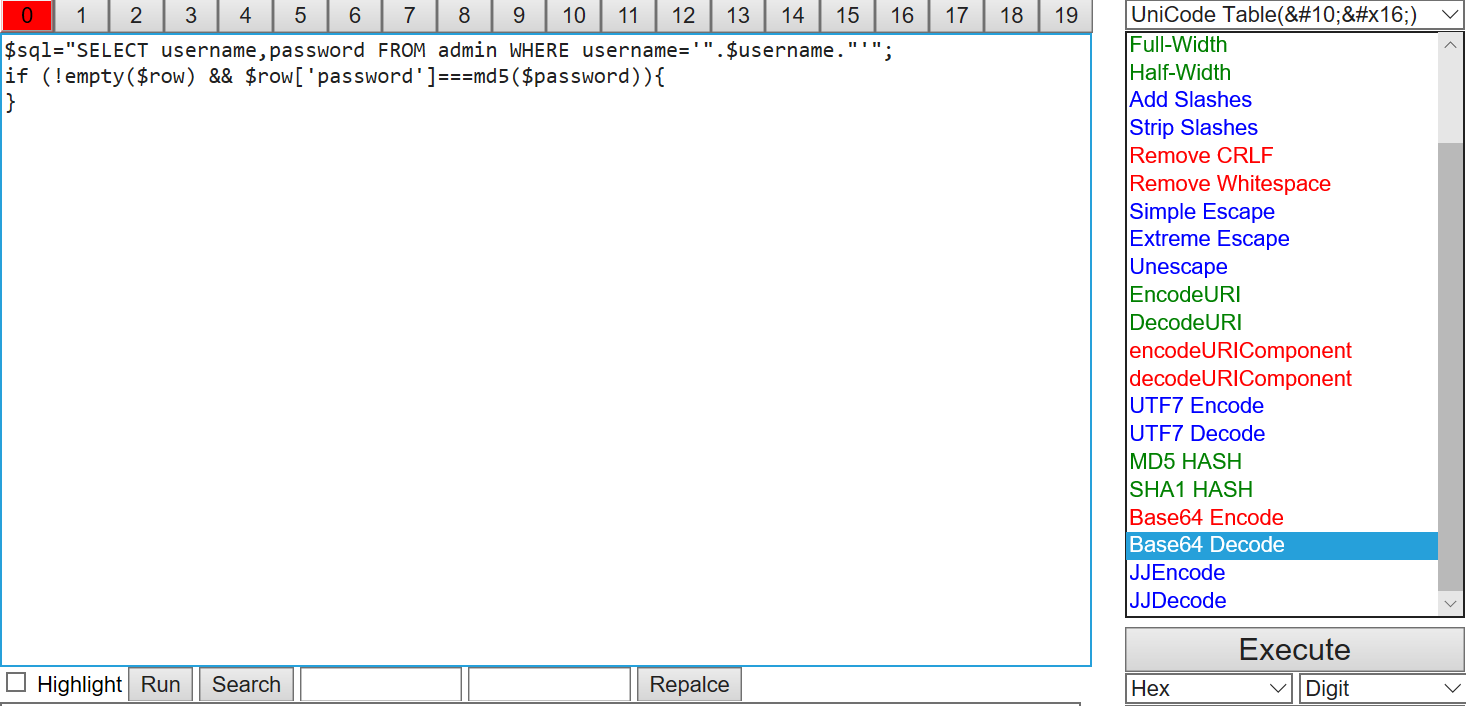Open the Hex dropdown
The width and height of the screenshot is (1466, 706).
coord(1209,688)
